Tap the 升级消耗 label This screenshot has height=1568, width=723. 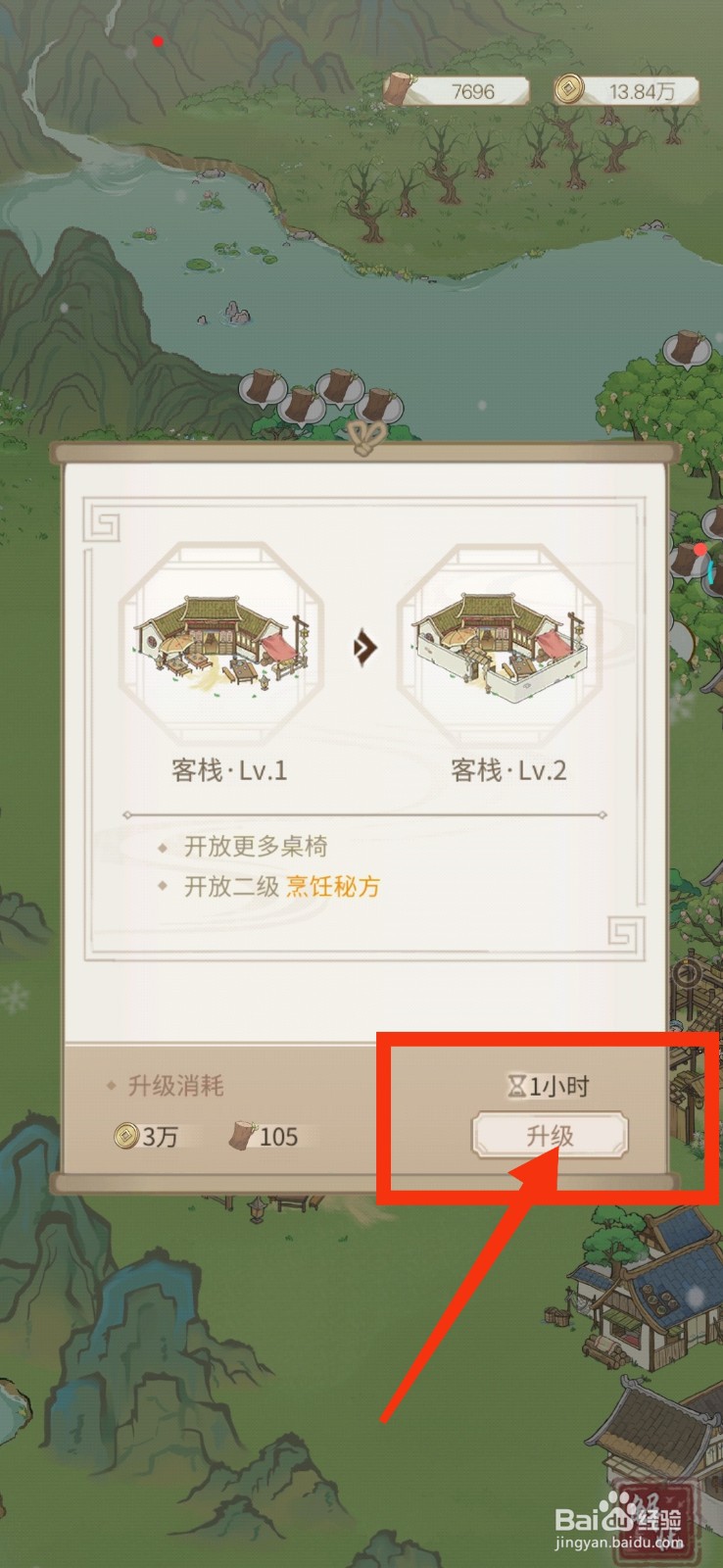pos(175,1086)
